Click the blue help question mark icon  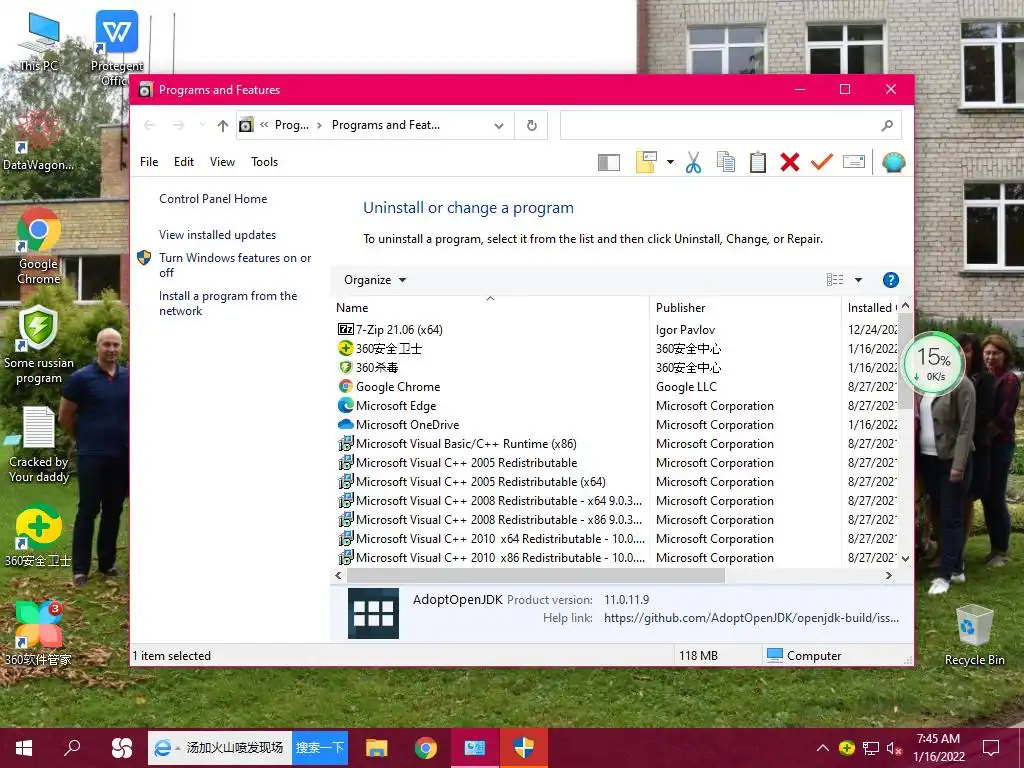pos(890,280)
